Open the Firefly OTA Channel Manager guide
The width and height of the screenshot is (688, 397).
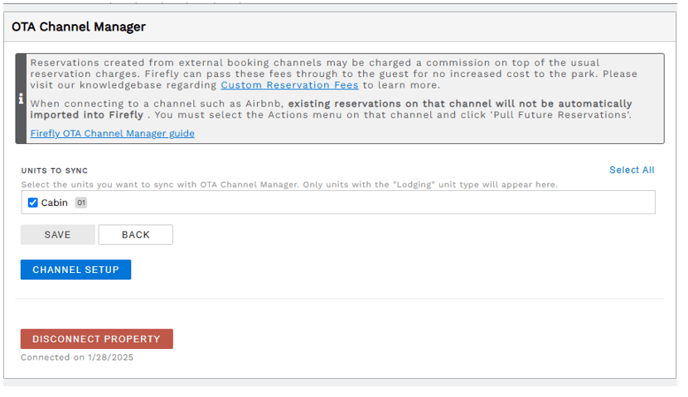(x=112, y=133)
